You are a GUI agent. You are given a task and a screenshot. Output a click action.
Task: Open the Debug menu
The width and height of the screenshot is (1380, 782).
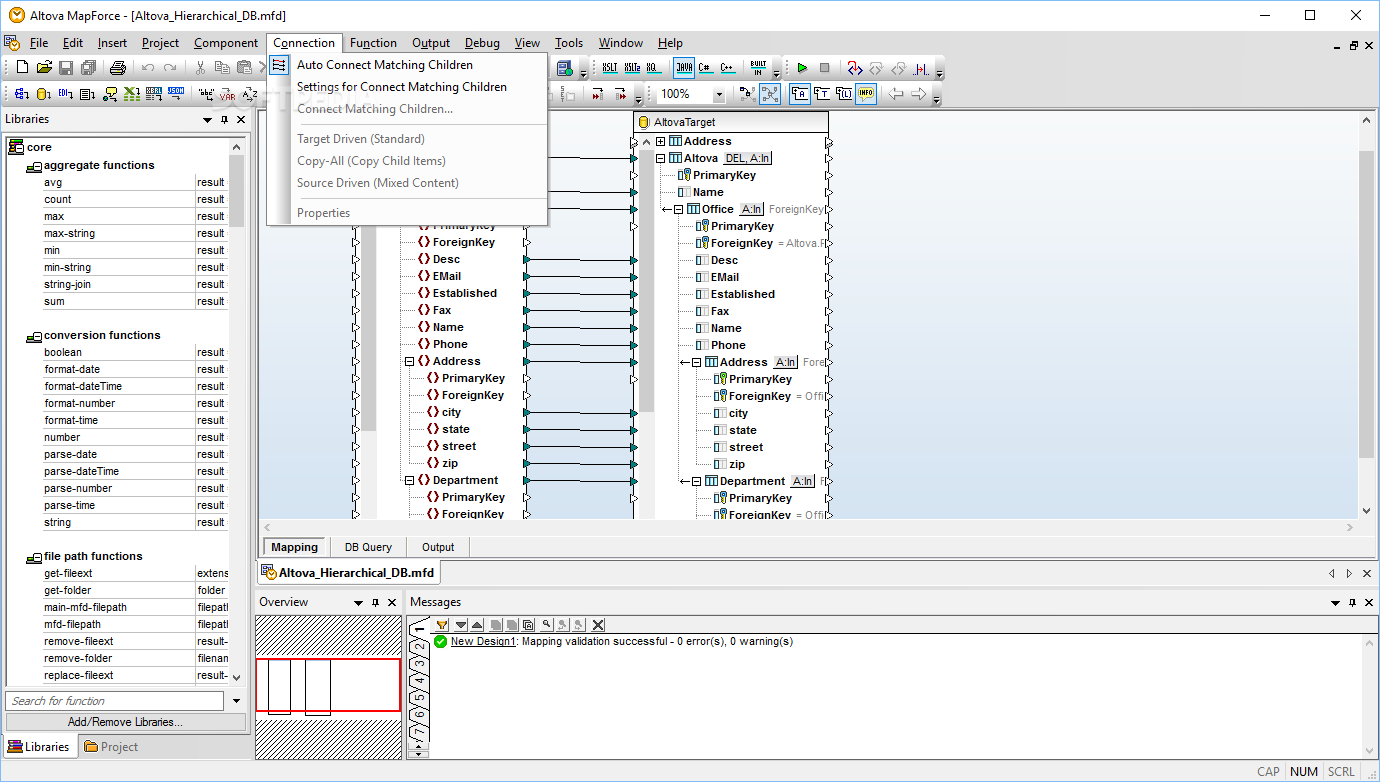[x=482, y=43]
